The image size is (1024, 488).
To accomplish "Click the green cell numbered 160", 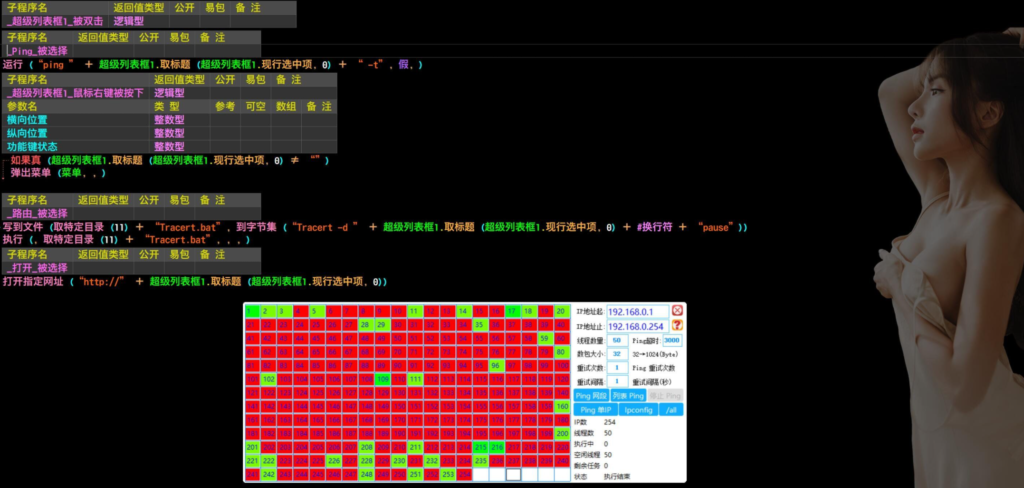I will [561, 406].
